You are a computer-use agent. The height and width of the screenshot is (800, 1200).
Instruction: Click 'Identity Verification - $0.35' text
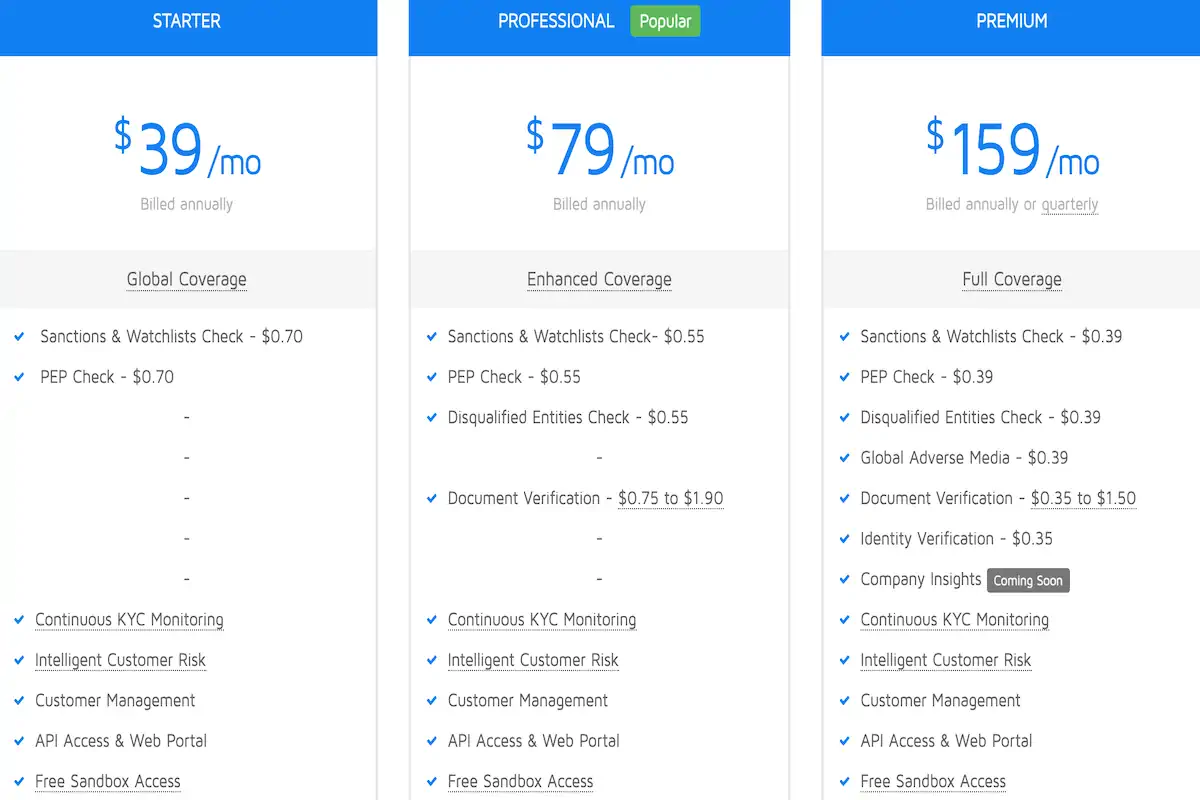click(957, 539)
